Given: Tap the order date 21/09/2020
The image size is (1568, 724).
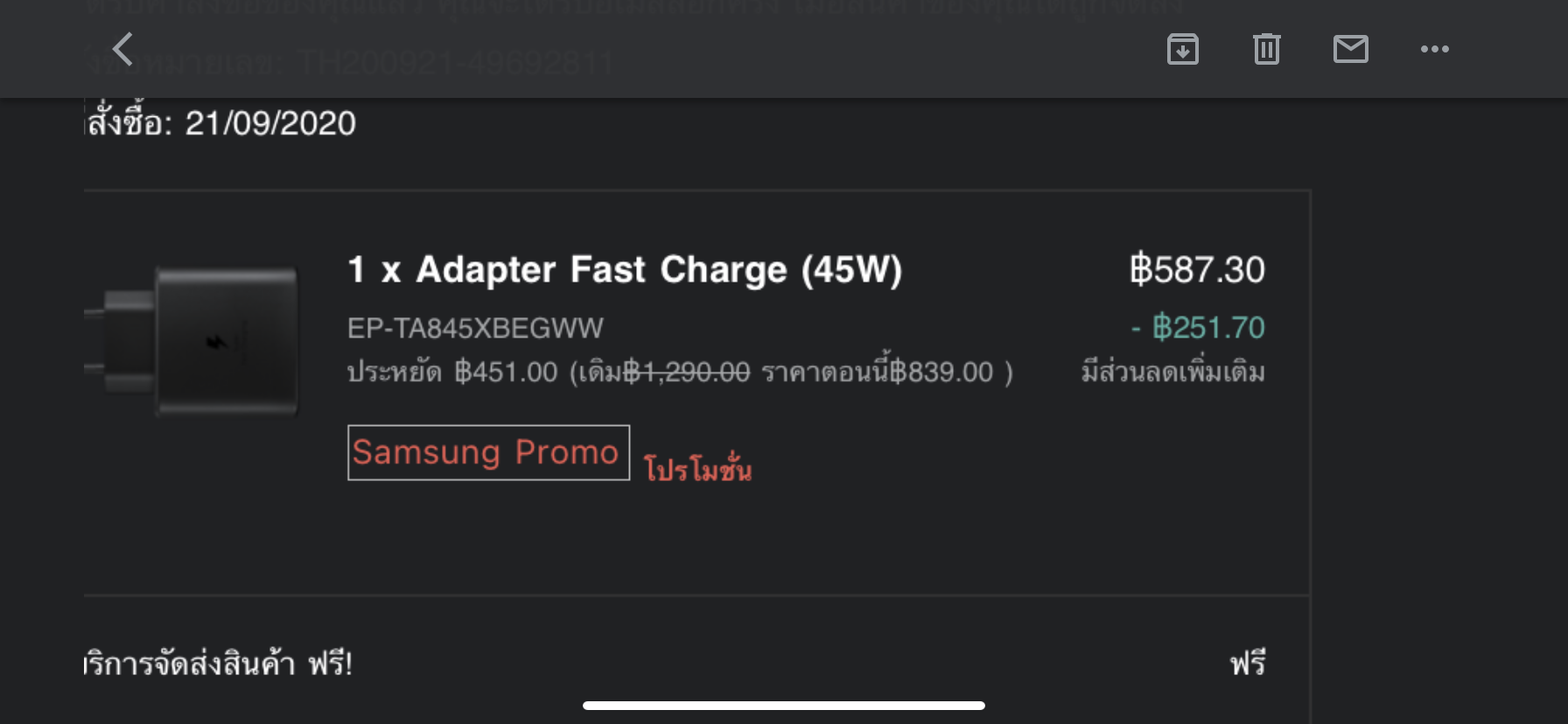Looking at the screenshot, I should point(270,123).
